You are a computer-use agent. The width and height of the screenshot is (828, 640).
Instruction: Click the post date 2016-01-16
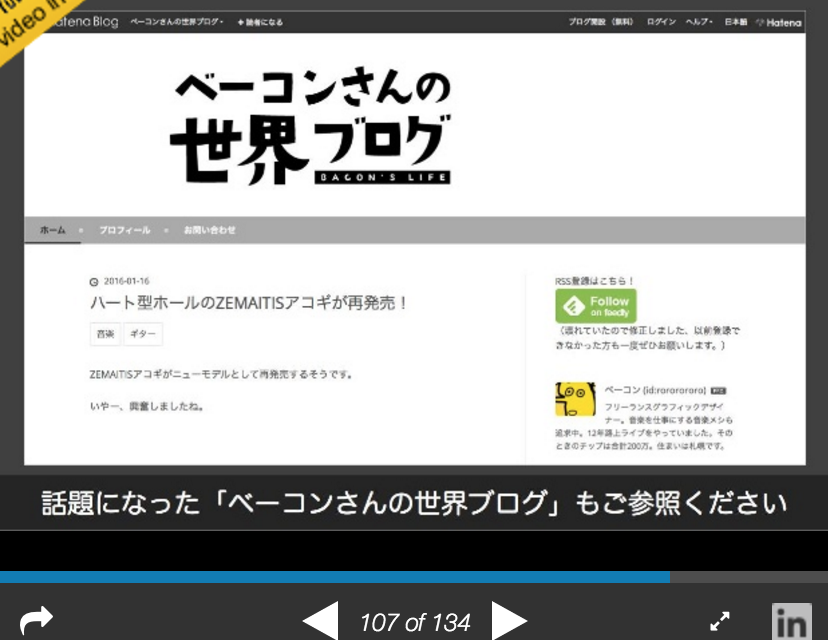pos(127,281)
